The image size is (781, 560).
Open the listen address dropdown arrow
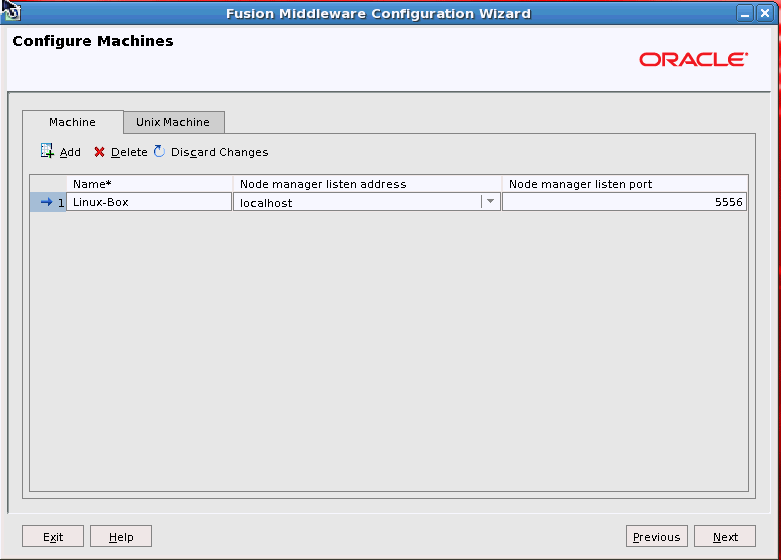pyautogui.click(x=490, y=201)
